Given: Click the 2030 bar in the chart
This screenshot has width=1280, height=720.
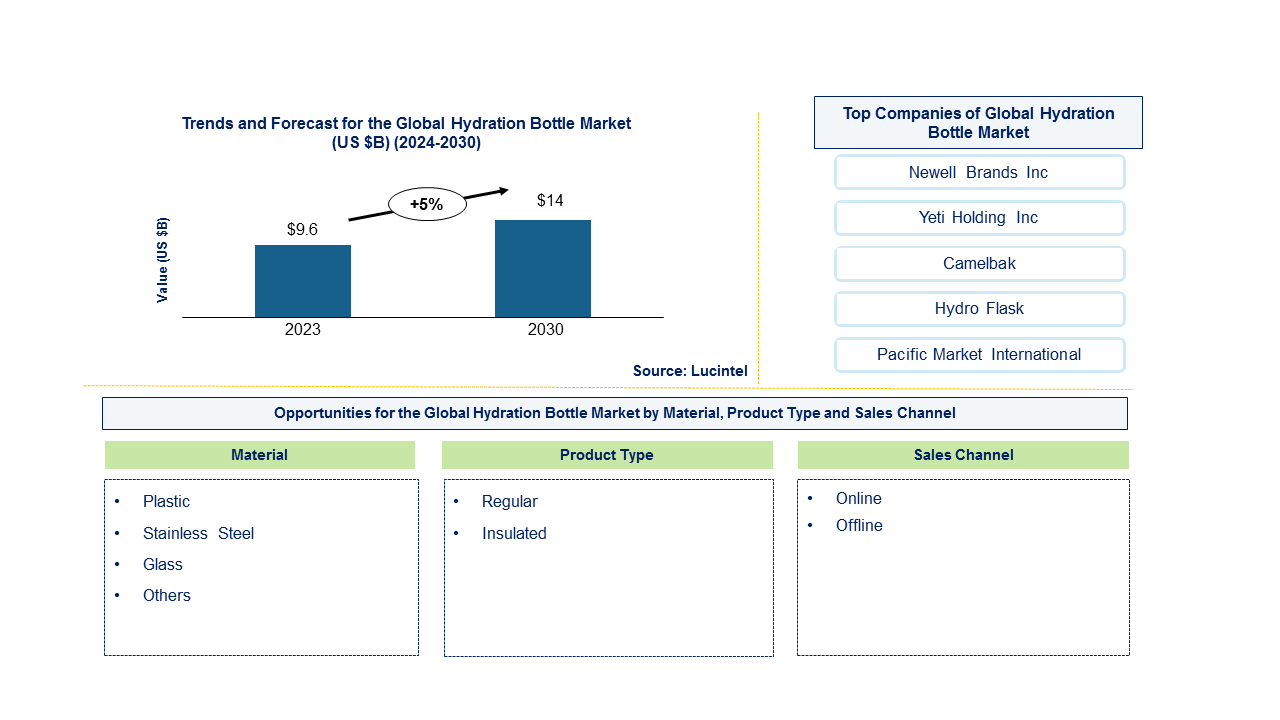Looking at the screenshot, I should point(543,268).
